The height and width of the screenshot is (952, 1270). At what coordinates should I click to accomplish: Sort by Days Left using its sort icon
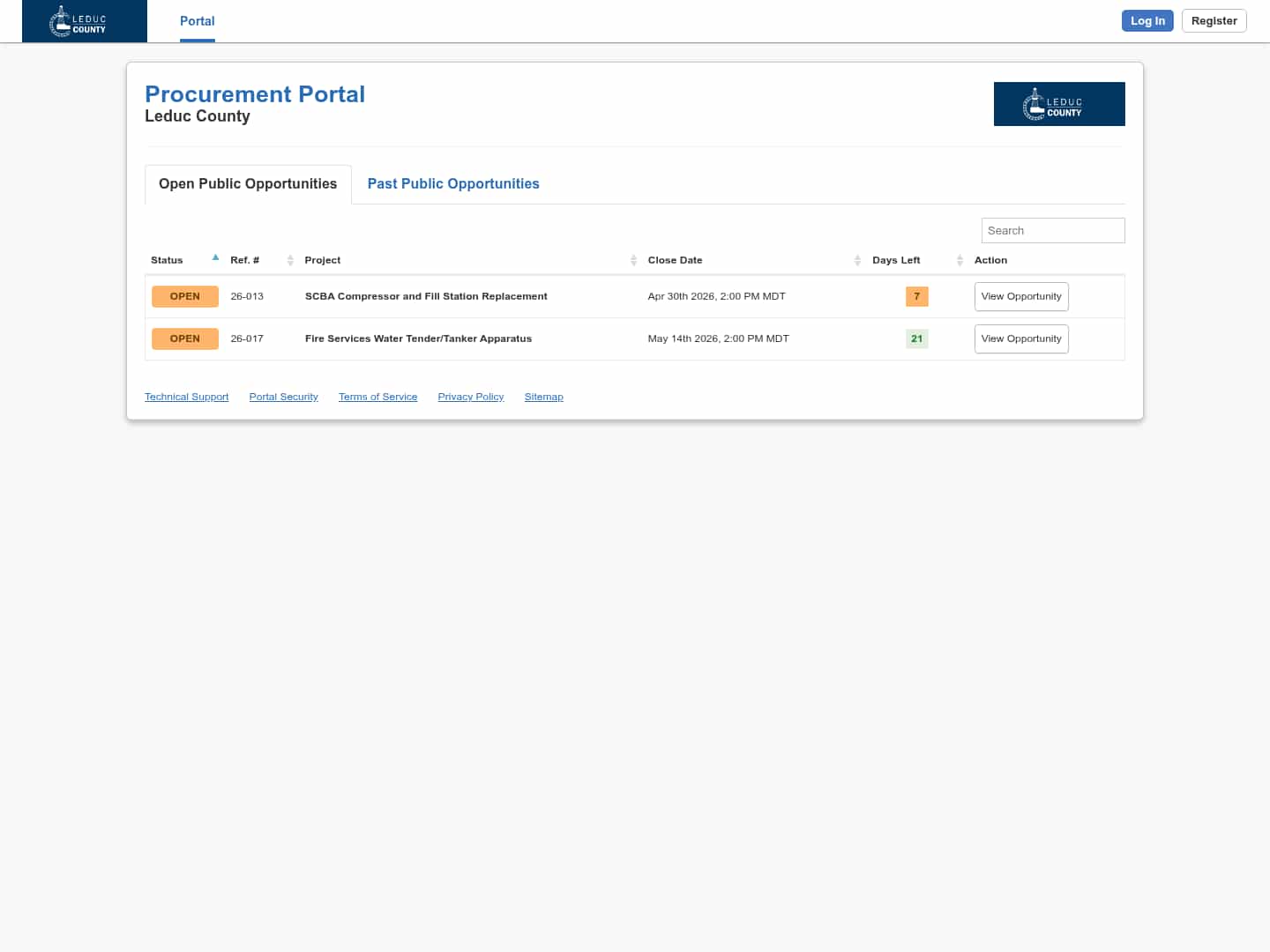tap(960, 260)
